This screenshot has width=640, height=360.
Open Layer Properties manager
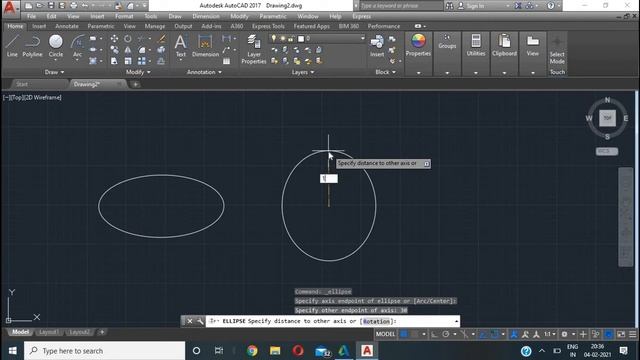(253, 49)
